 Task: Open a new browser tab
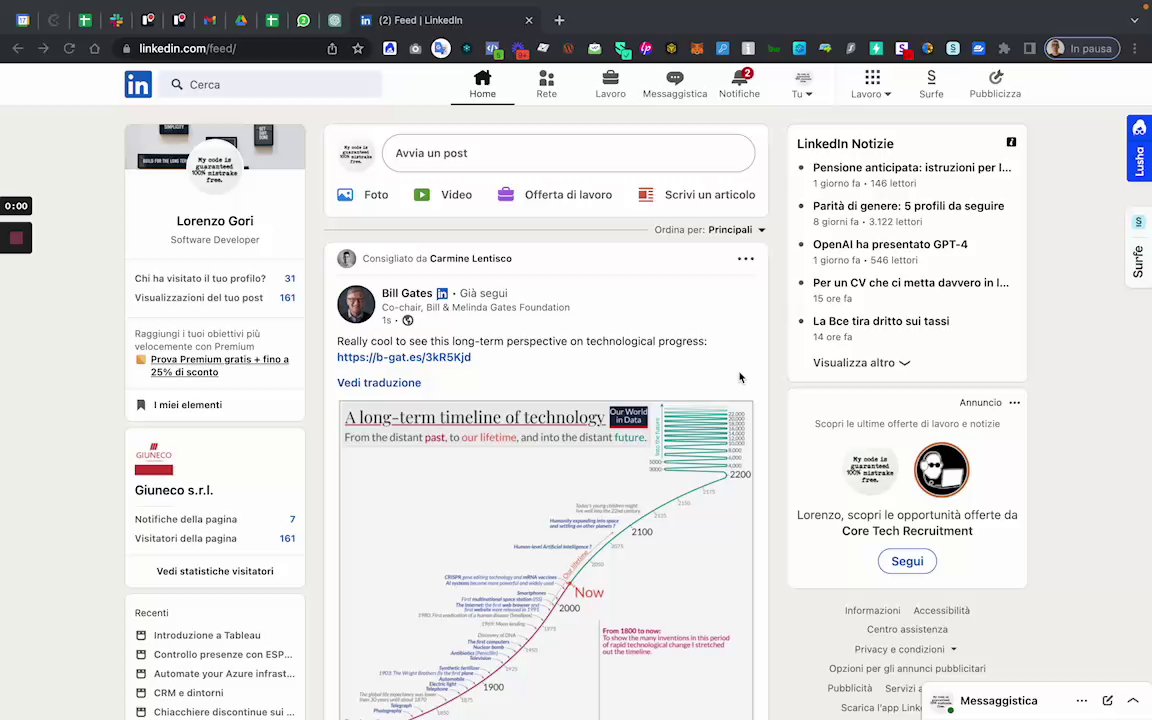[559, 21]
